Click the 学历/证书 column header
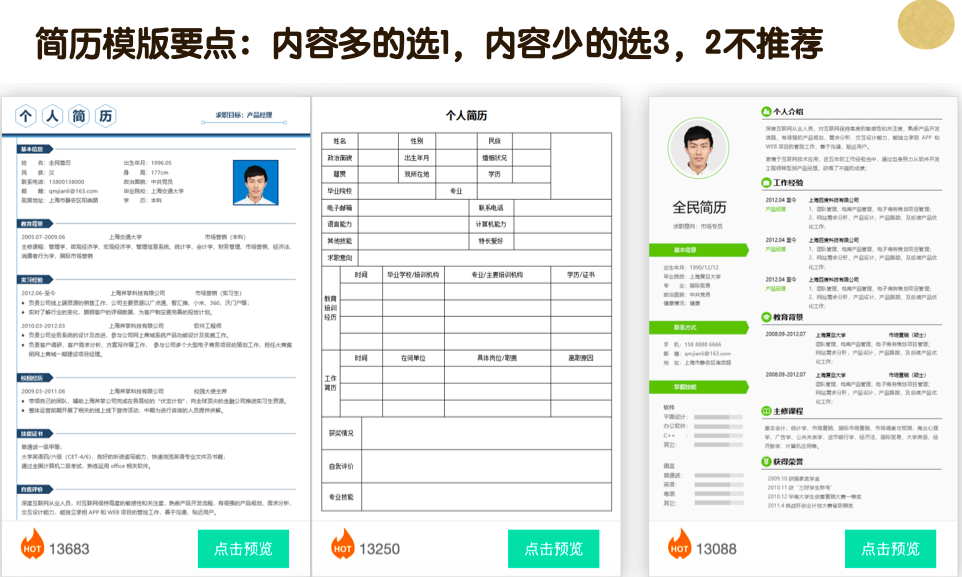 (581, 275)
